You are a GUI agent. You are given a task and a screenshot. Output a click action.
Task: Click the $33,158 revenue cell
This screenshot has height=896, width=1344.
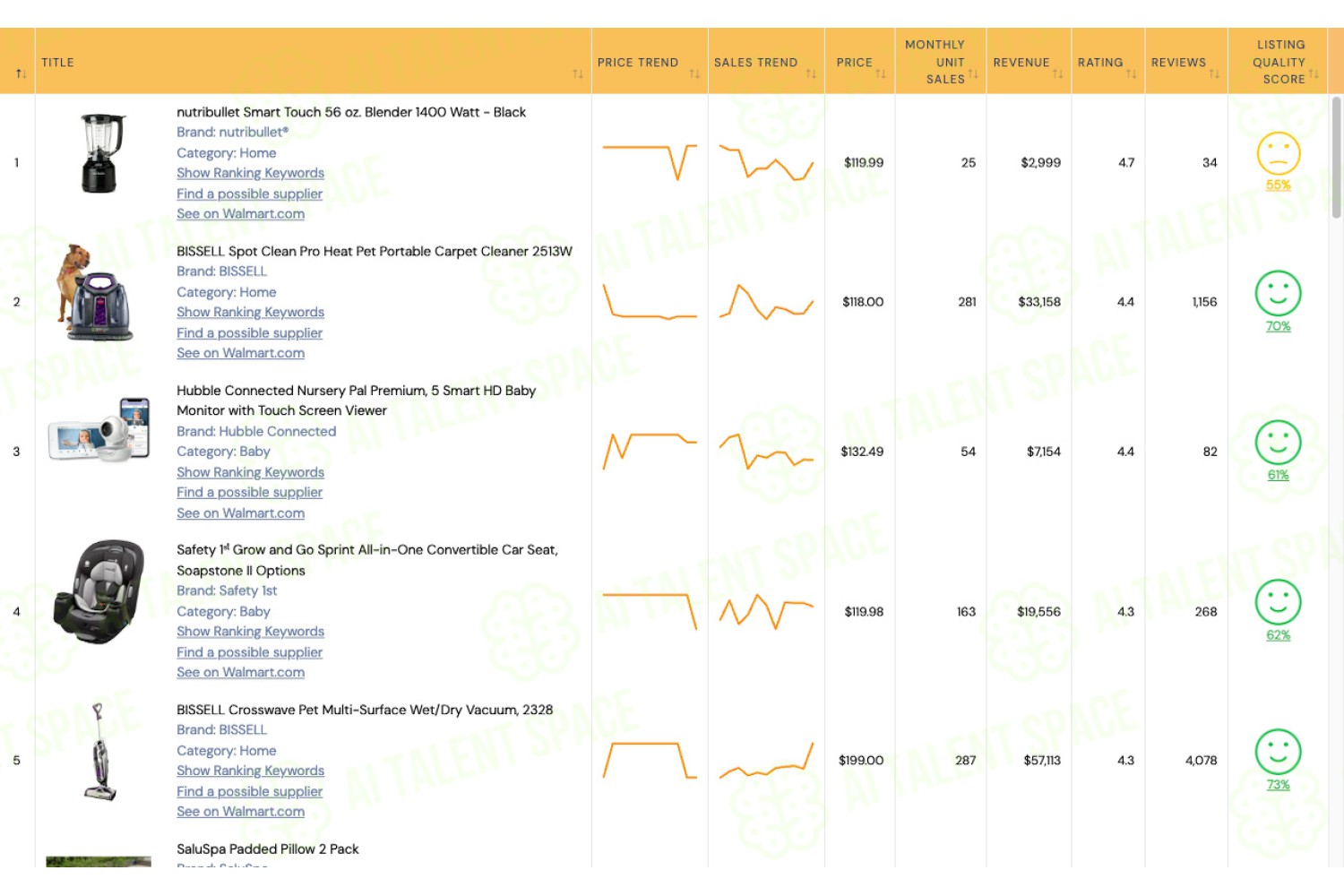(1039, 302)
